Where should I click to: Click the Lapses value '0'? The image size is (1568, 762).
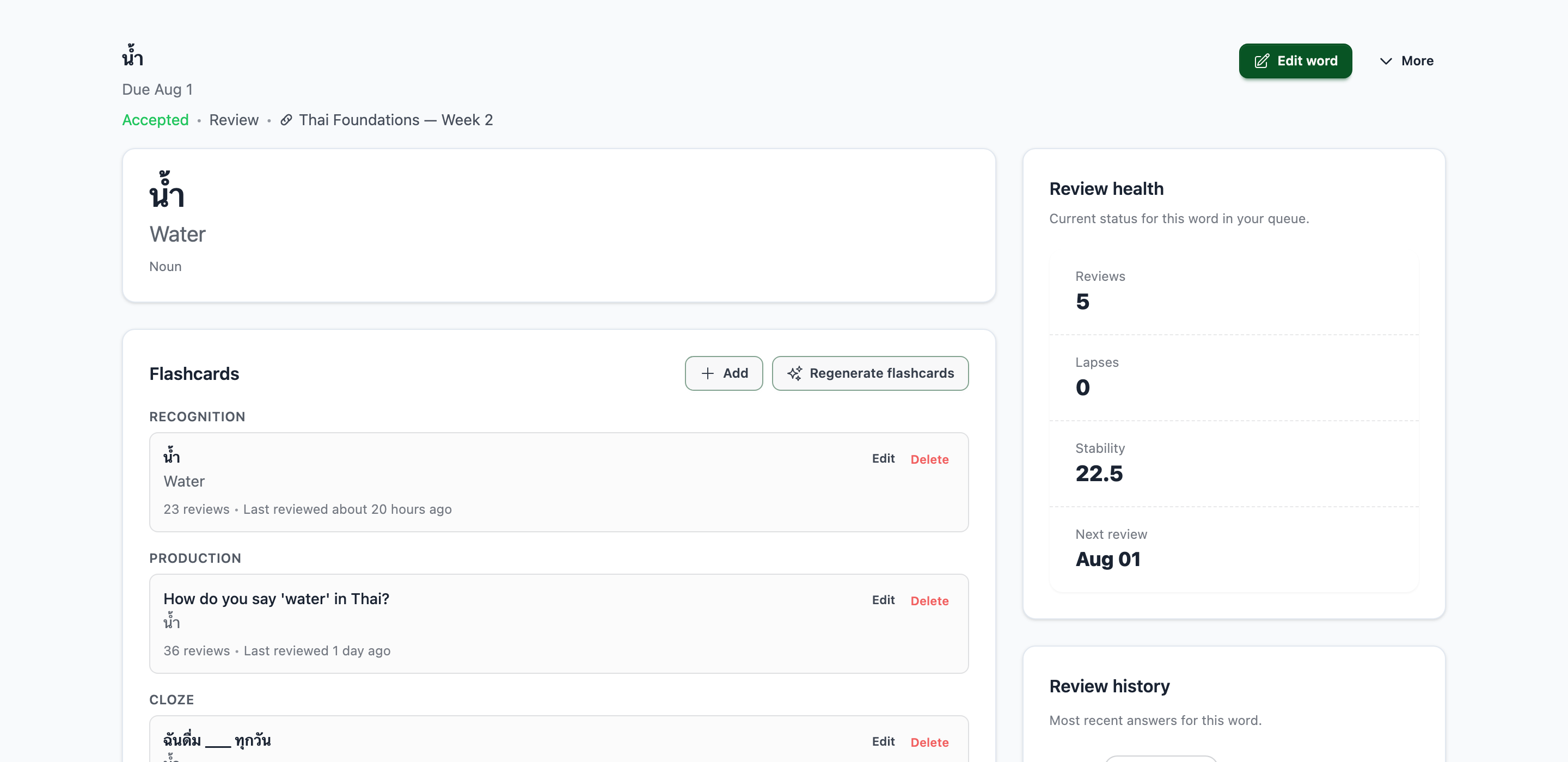tap(1083, 388)
